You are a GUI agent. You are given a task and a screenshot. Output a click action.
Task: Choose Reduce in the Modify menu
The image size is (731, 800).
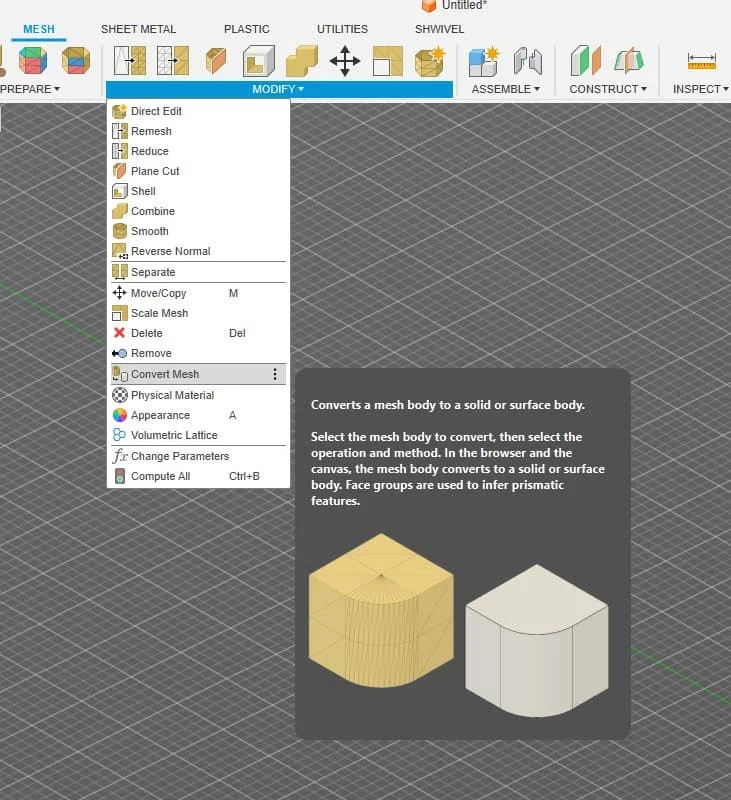click(198, 151)
